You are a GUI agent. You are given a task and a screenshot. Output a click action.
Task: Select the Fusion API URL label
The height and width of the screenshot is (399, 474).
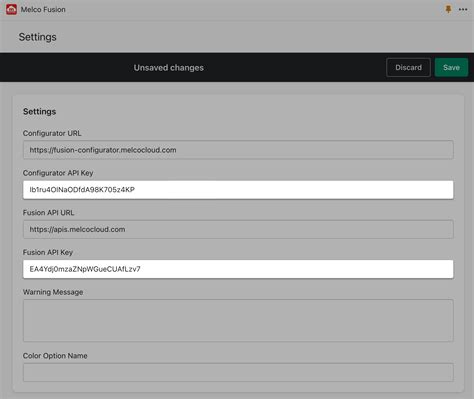pyautogui.click(x=48, y=213)
